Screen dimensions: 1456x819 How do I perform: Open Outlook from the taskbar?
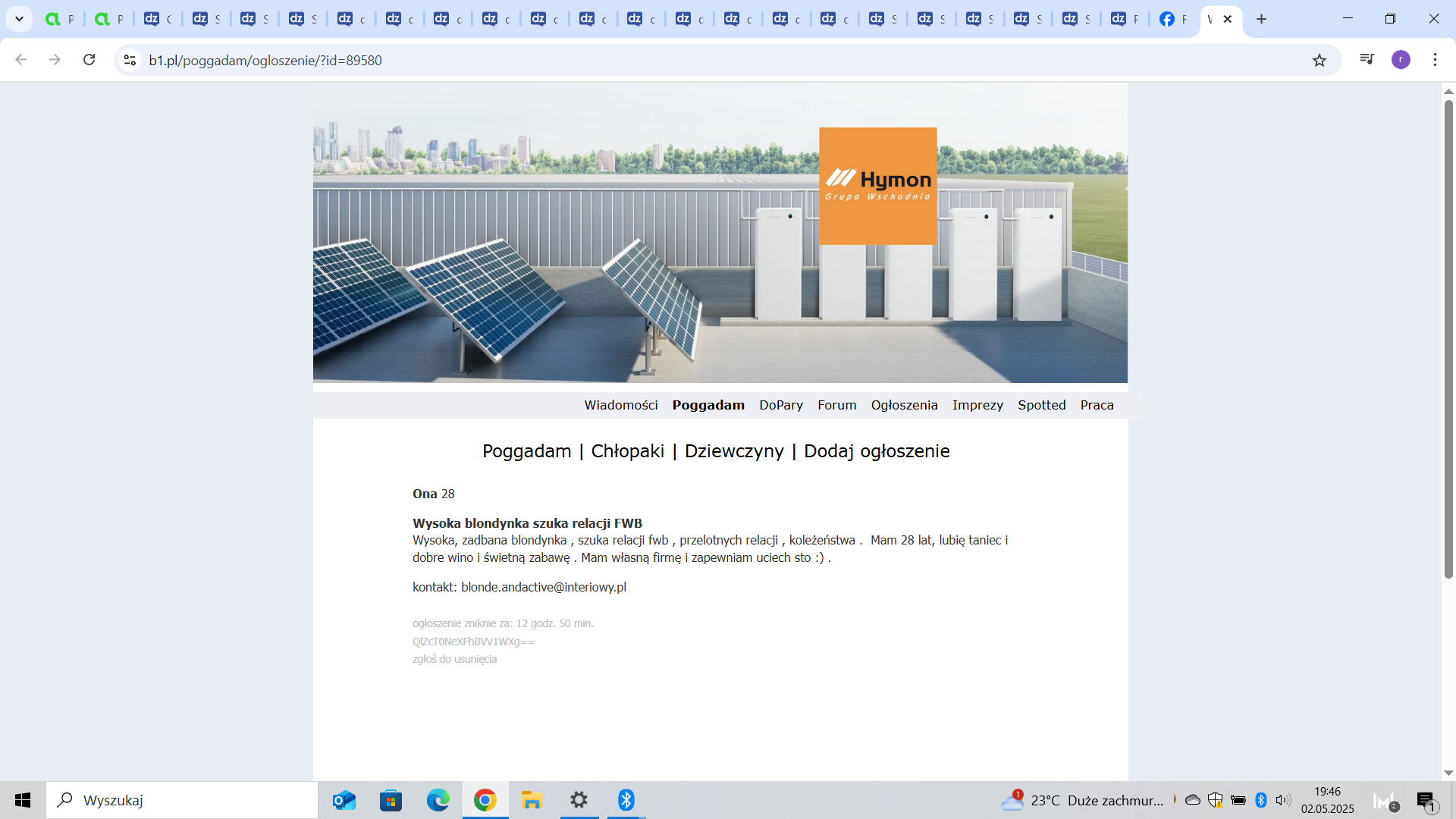click(344, 800)
